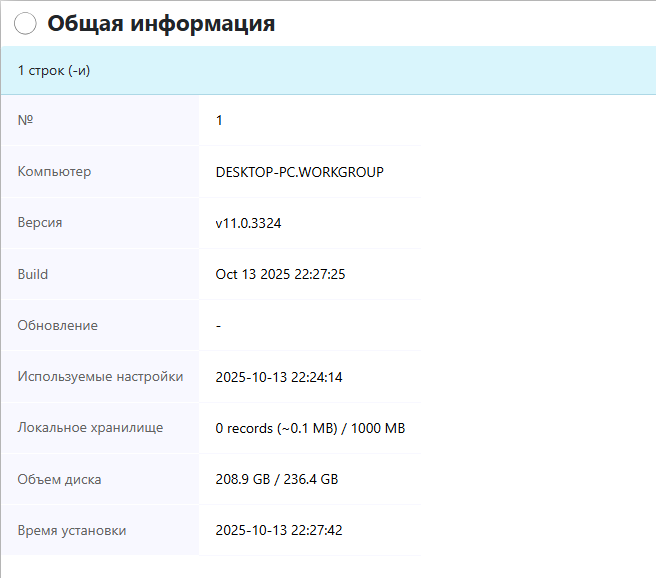Select the 0 records / 1000 MB storage value
Screen dimensions: 656x578
(310, 428)
